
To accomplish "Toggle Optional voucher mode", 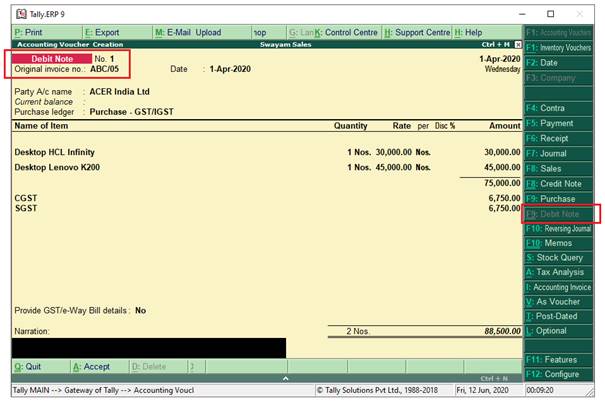I will pos(559,331).
